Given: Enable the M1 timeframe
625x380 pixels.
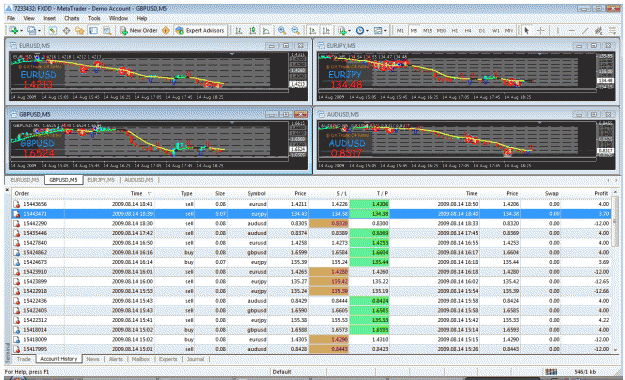Looking at the screenshot, I should (x=400, y=31).
